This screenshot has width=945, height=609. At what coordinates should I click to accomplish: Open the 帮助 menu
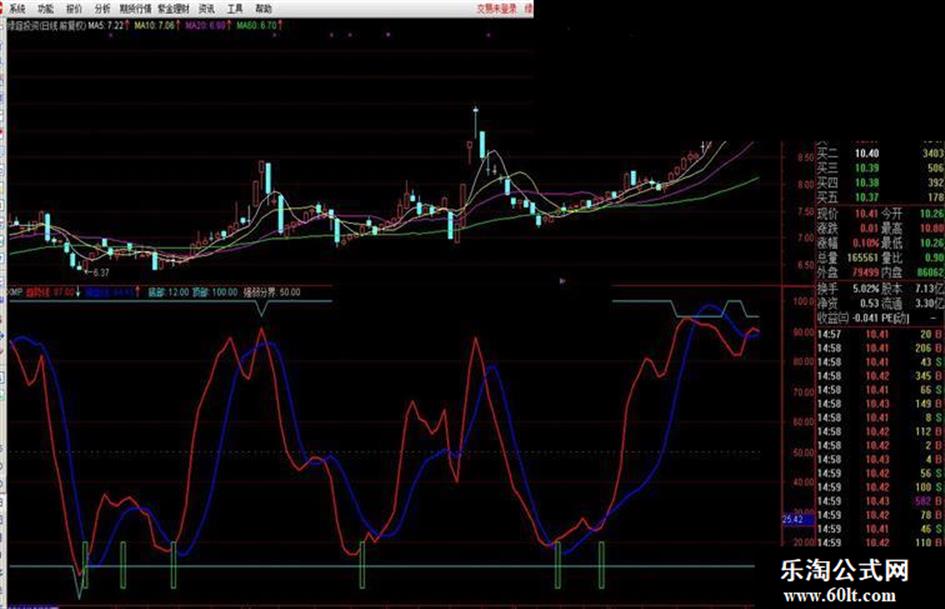[263, 9]
